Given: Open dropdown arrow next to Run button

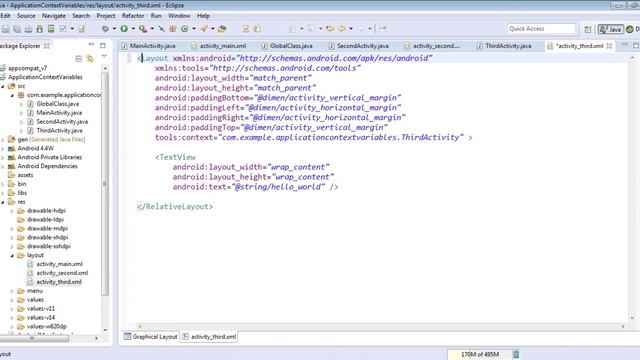Looking at the screenshot, I should click(133, 29).
